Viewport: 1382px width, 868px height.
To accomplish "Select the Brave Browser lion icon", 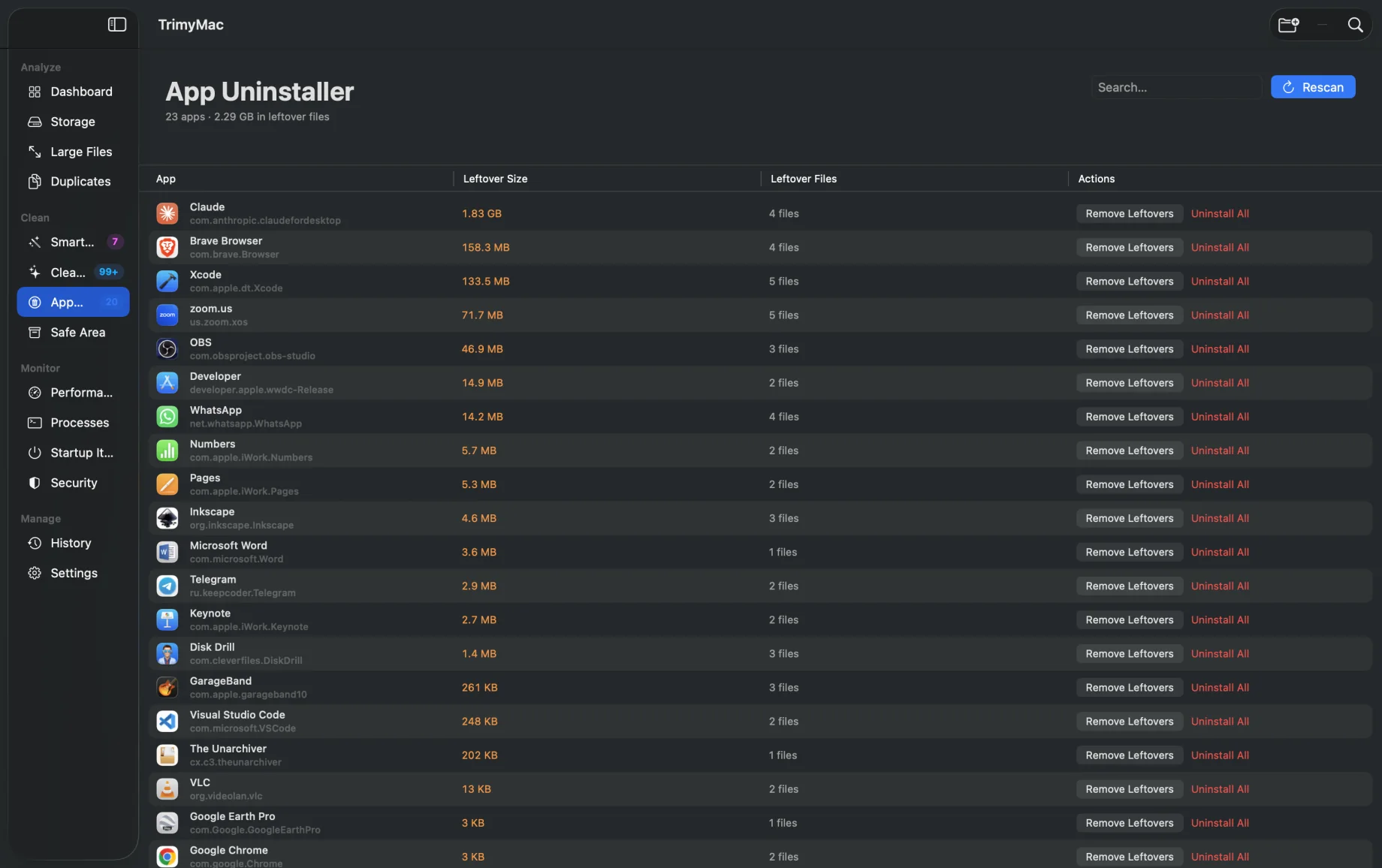I will point(167,247).
